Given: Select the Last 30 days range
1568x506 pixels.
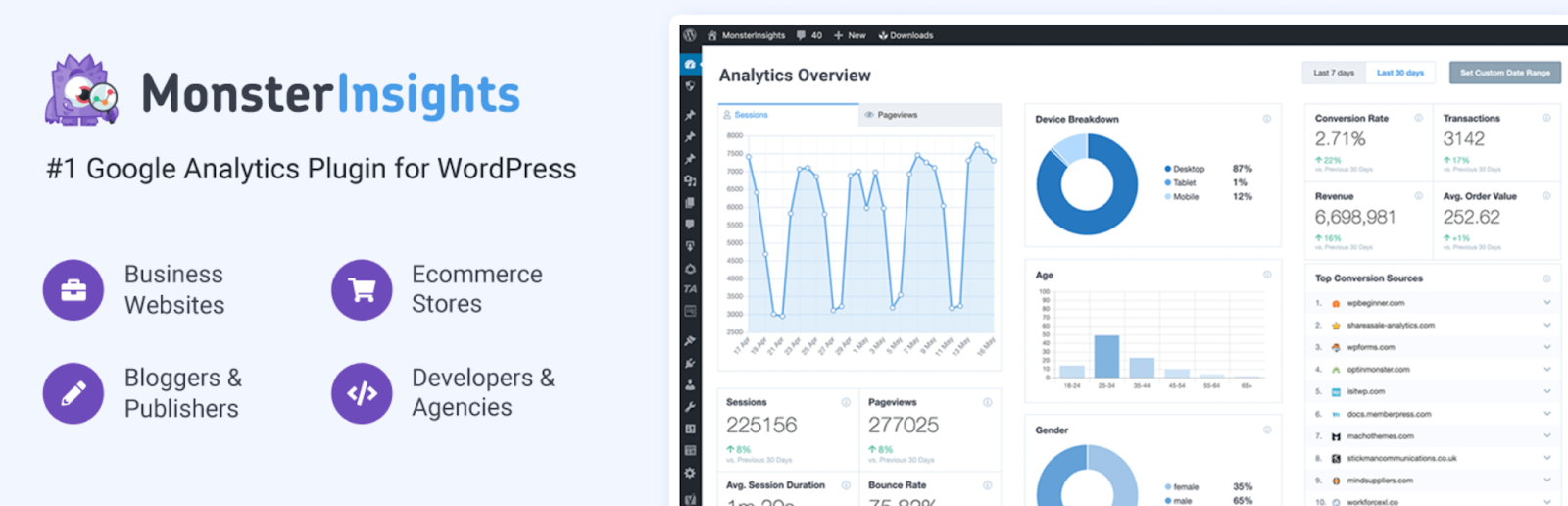Looking at the screenshot, I should tap(1399, 73).
